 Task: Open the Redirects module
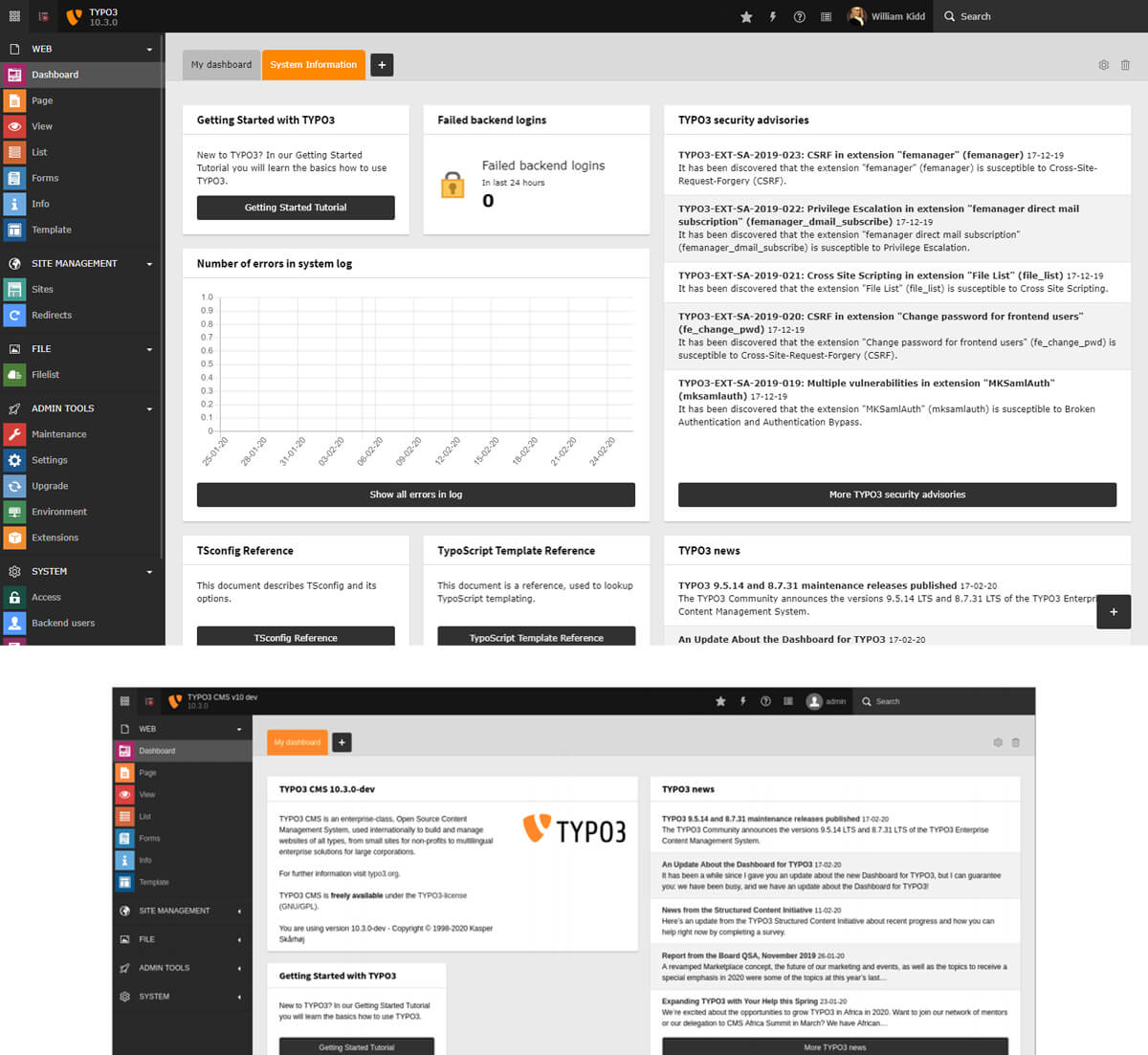coord(81,315)
